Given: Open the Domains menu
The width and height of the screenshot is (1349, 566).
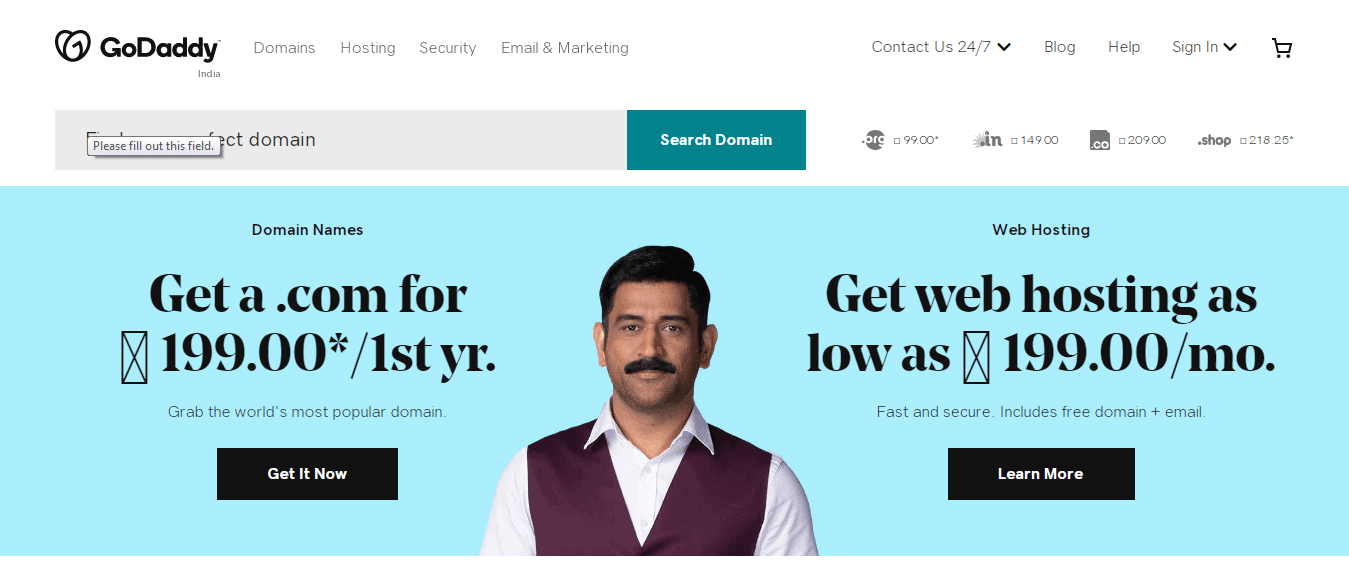Looking at the screenshot, I should [x=284, y=48].
